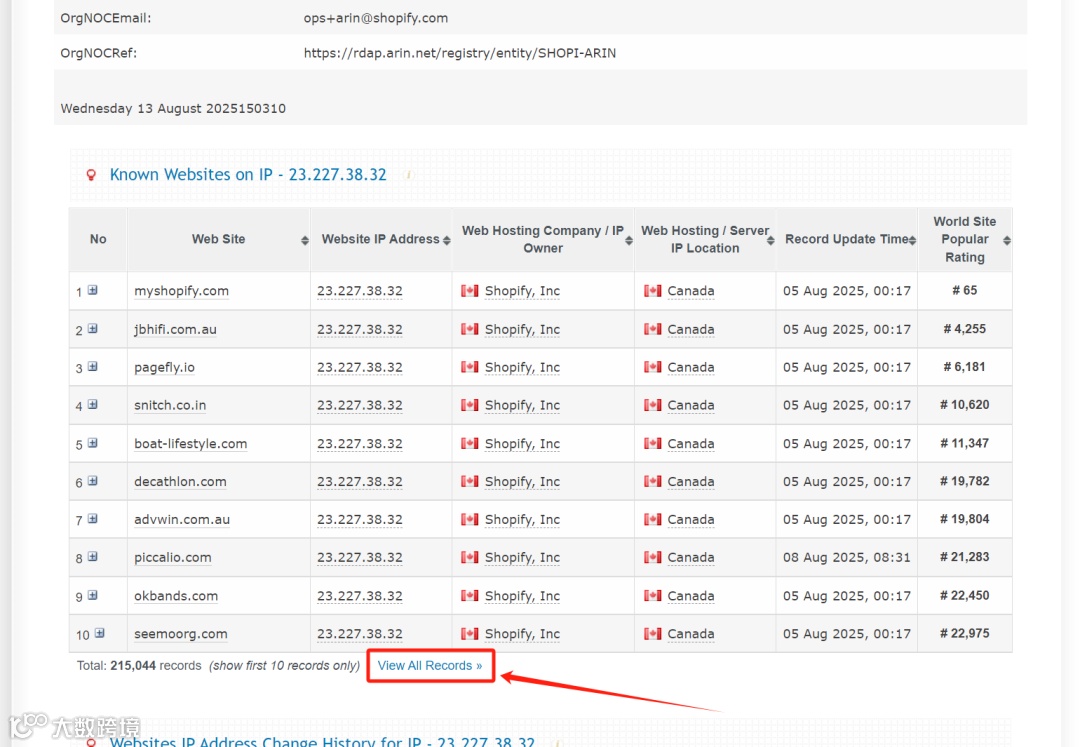Expand row 10 plus icon for seemoorg.com
The image size is (1080, 747).
pyautogui.click(x=99, y=633)
